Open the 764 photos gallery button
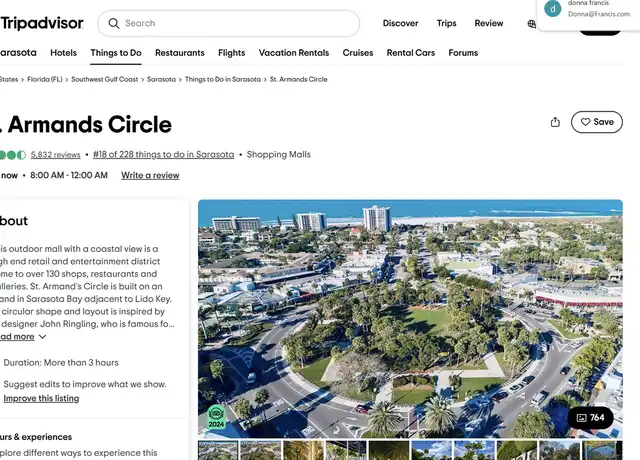Image resolution: width=640 pixels, height=460 pixels. [x=590, y=418]
